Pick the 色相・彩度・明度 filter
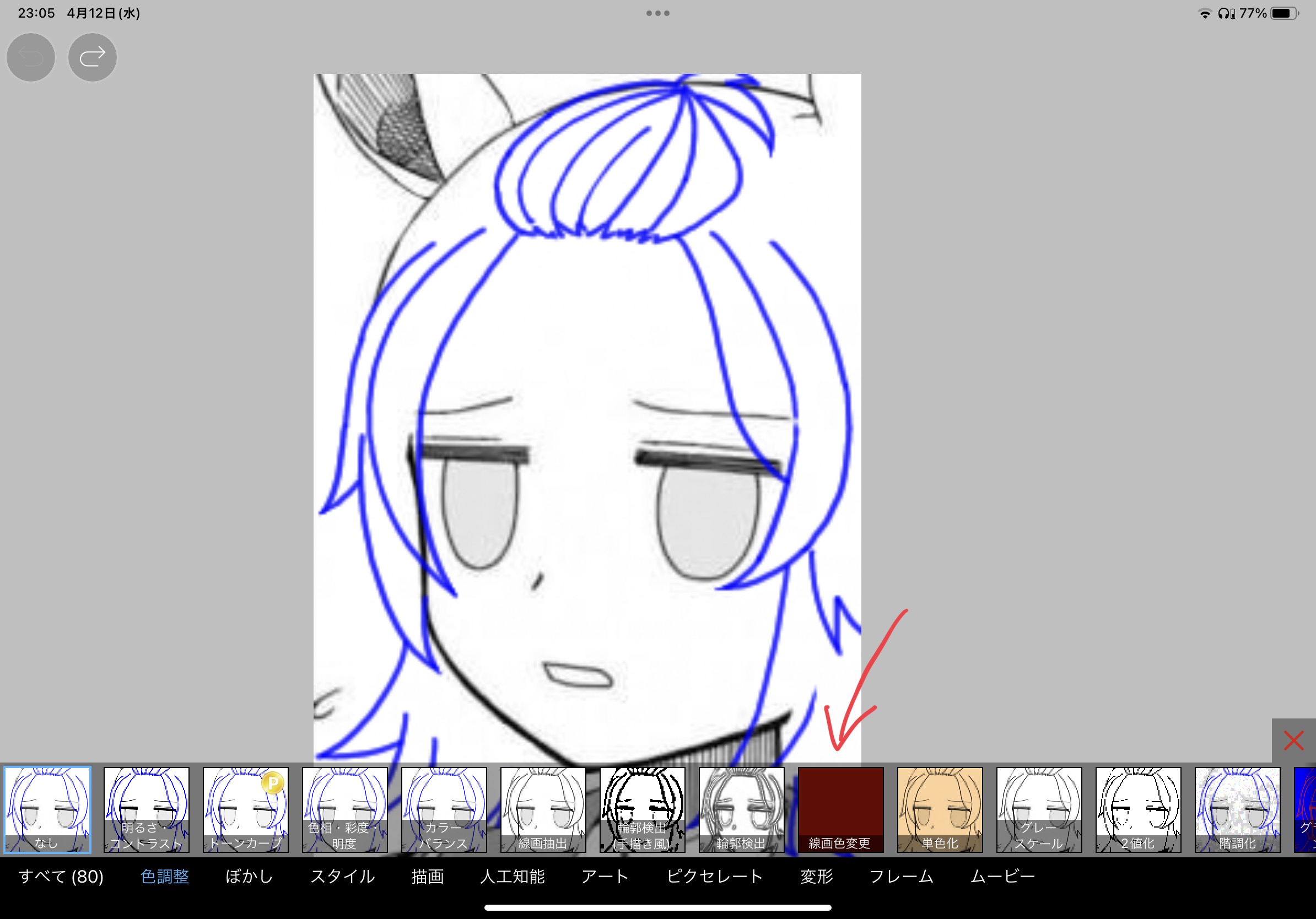The width and height of the screenshot is (1316, 919). coord(345,809)
